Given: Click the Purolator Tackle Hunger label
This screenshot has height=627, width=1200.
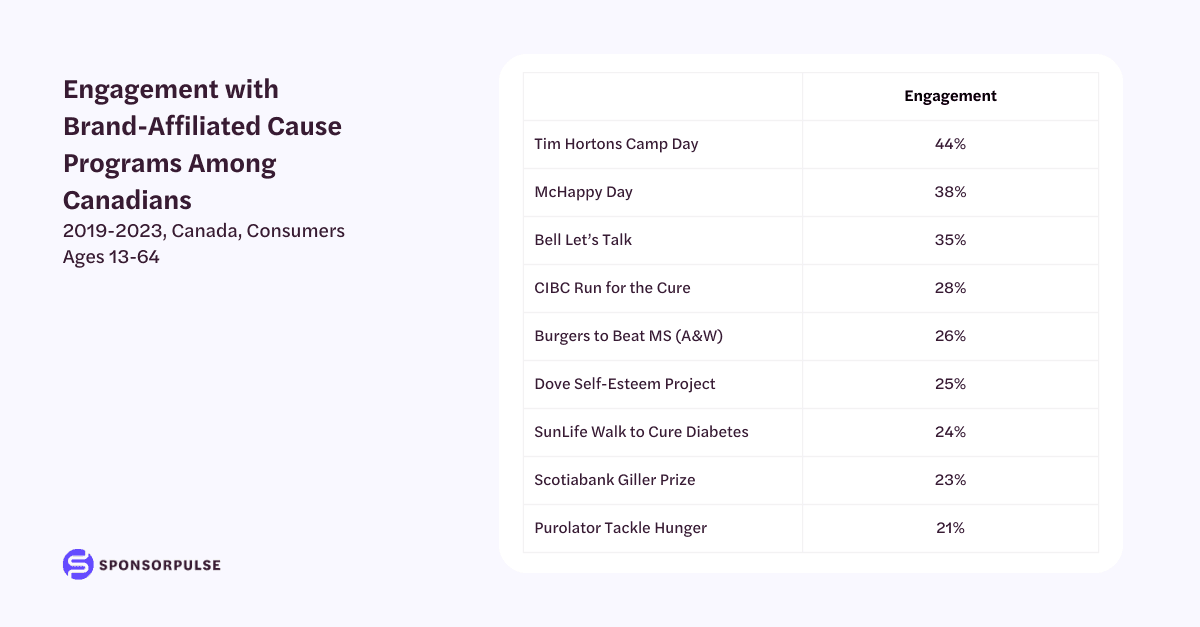Looking at the screenshot, I should 620,528.
